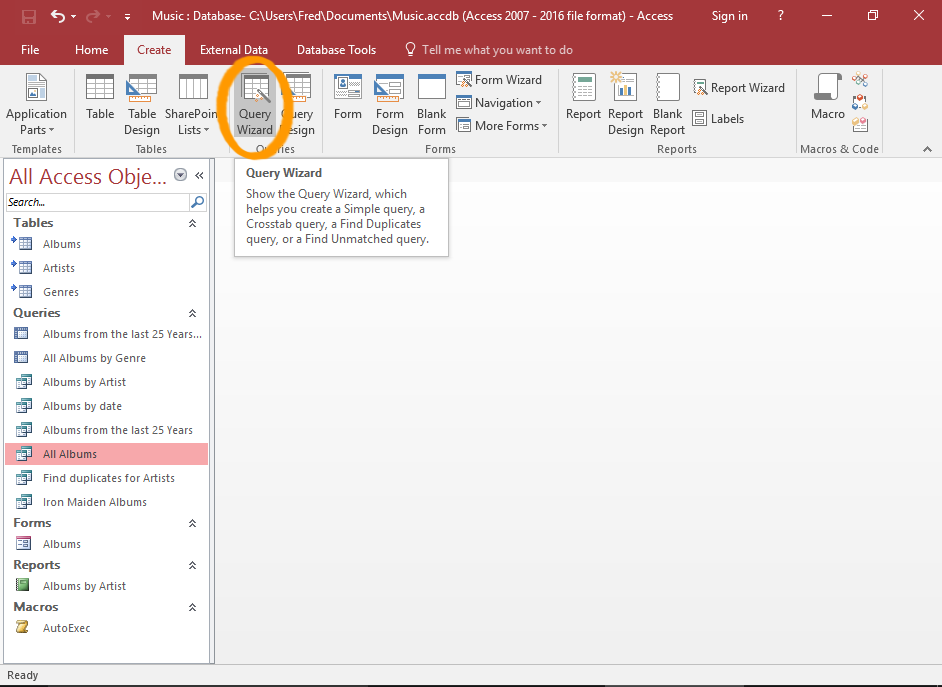
Task: Open Report Design view
Action: pos(625,104)
